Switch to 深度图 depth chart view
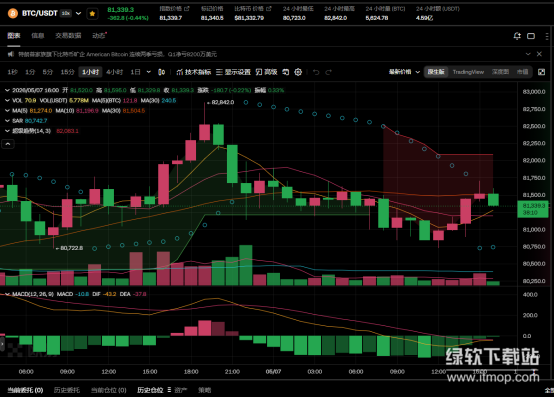Viewport: 554px width, 397px height. 500,72
